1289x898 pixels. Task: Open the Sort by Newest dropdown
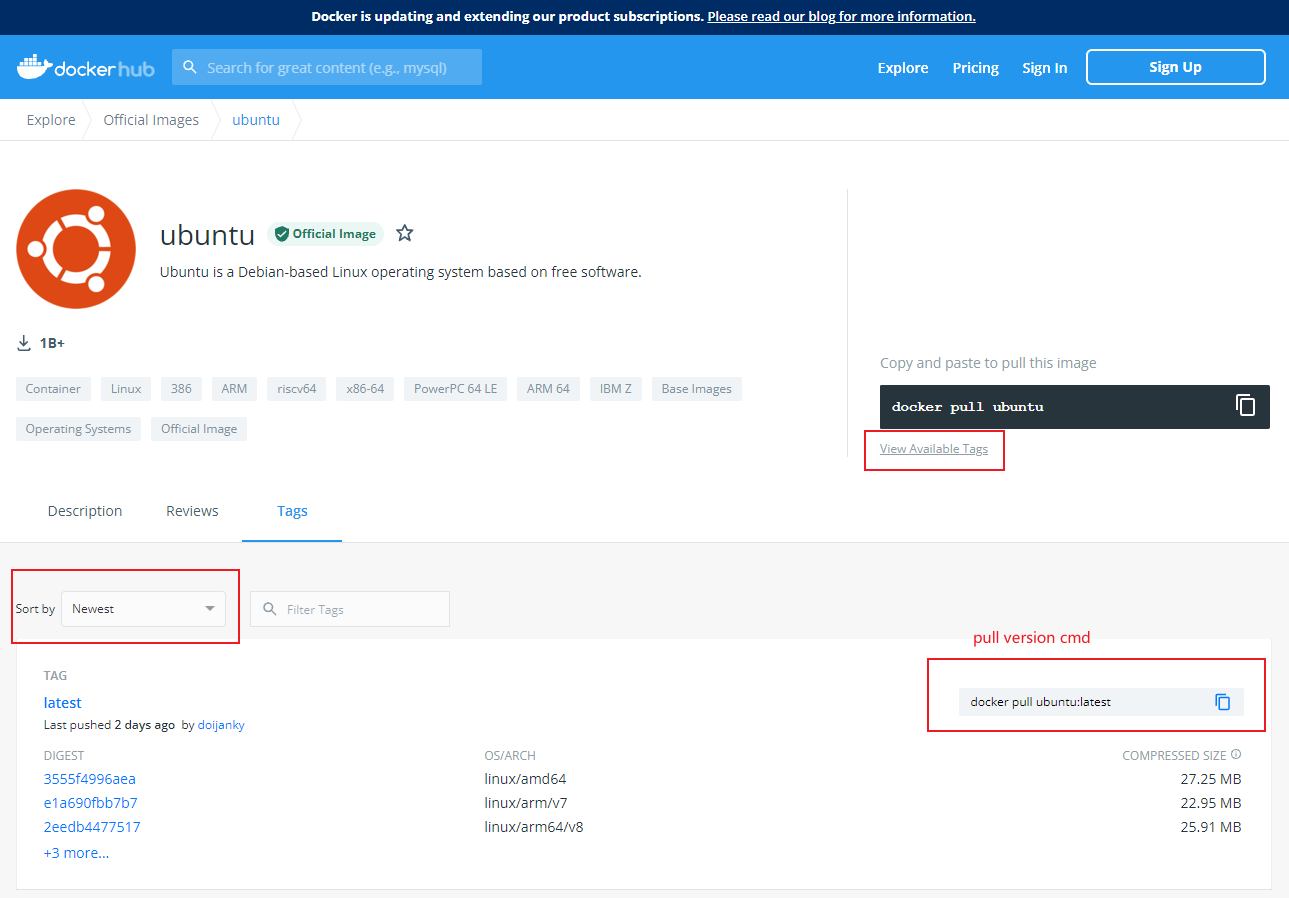click(x=143, y=608)
